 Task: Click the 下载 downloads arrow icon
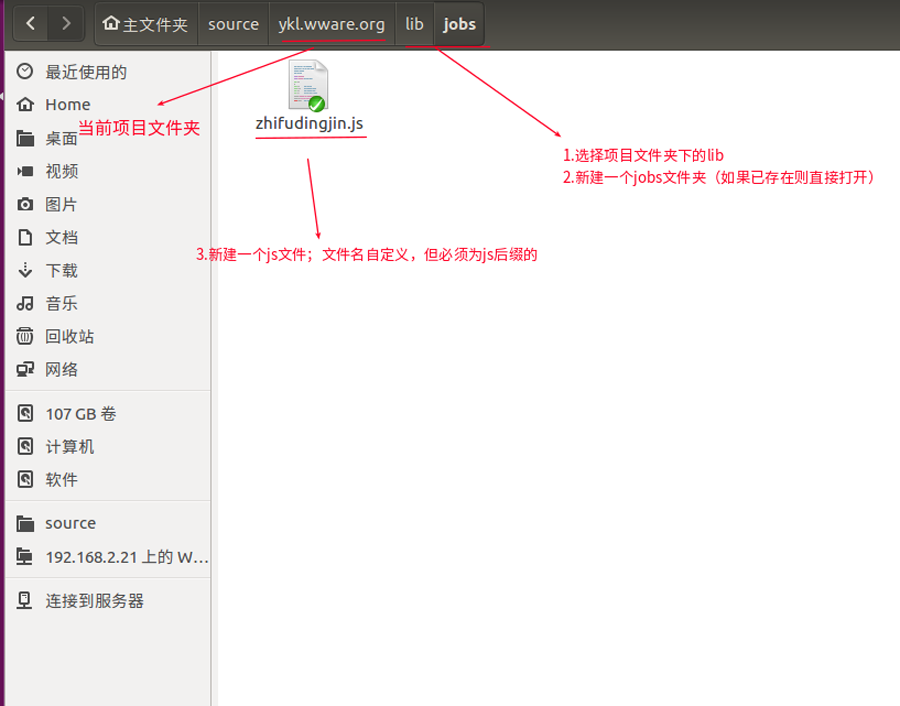[25, 270]
